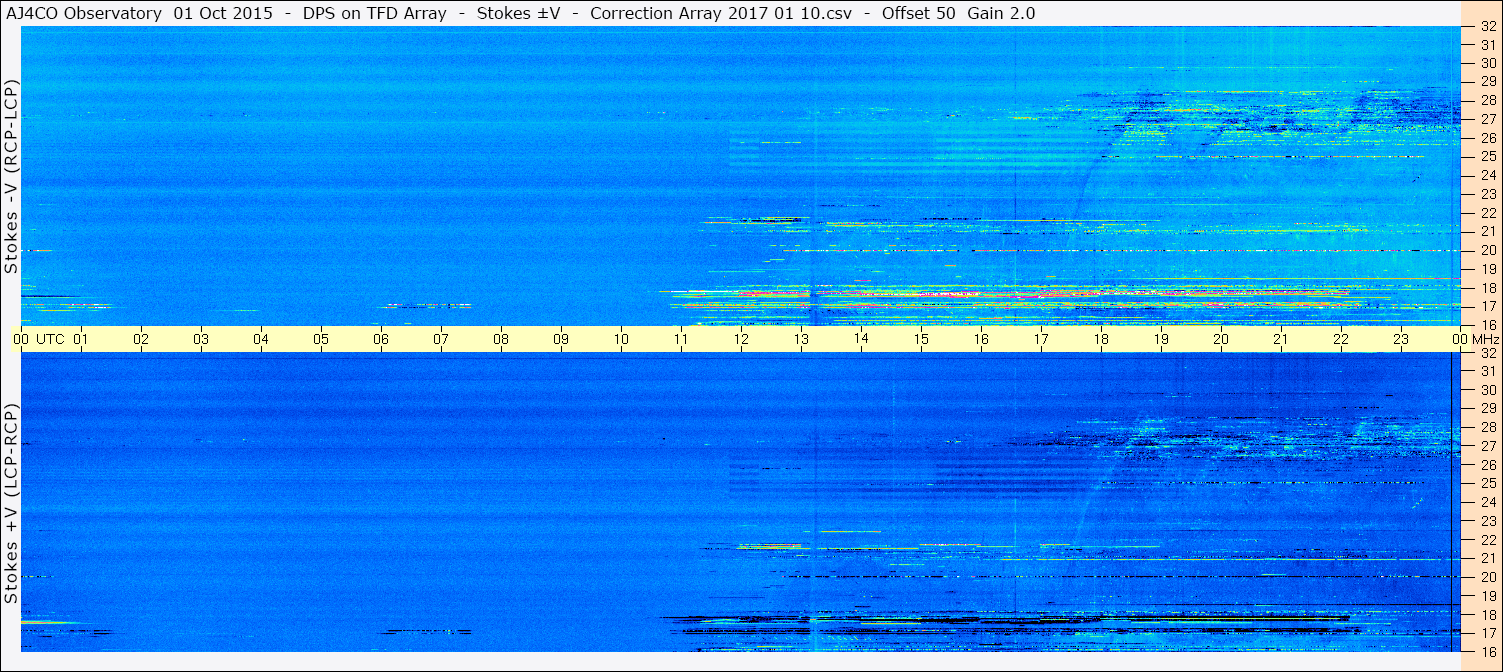Select the 05 hour marker on time axis

pos(321,339)
